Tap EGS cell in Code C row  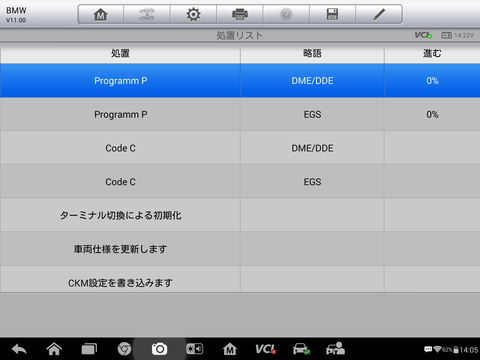pyautogui.click(x=312, y=182)
